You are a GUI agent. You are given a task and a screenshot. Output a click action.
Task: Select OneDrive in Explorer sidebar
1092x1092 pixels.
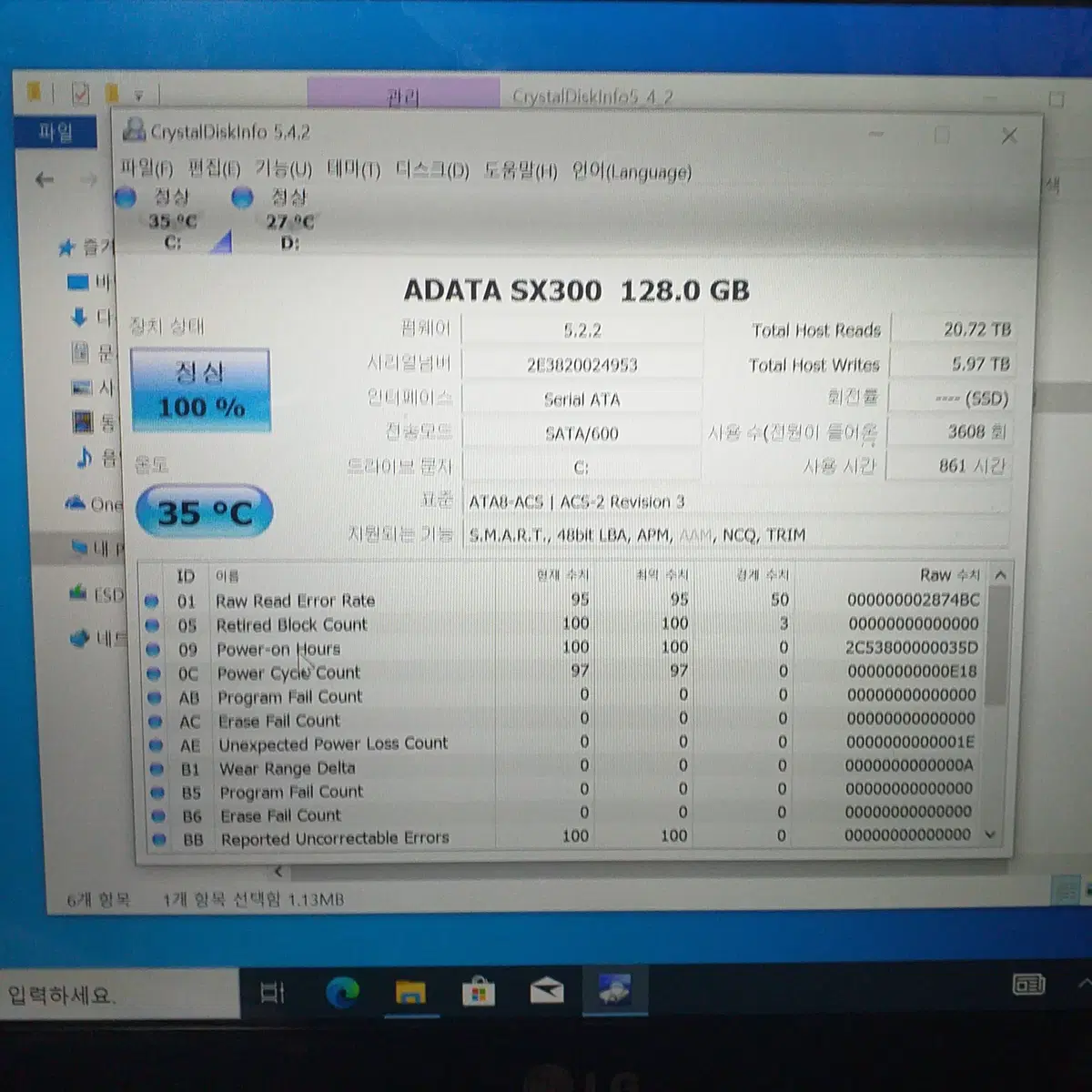coord(94,503)
